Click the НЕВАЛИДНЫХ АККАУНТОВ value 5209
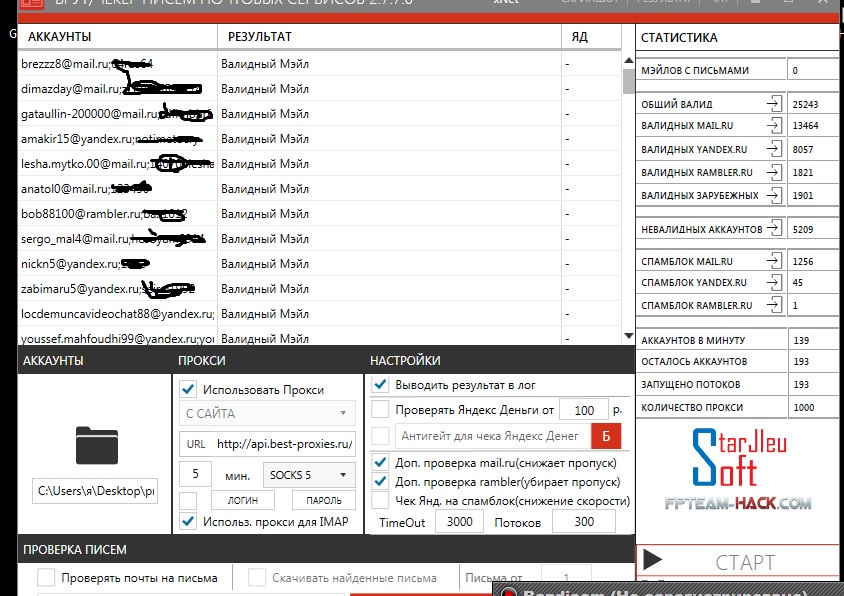844x596 pixels. (x=803, y=229)
